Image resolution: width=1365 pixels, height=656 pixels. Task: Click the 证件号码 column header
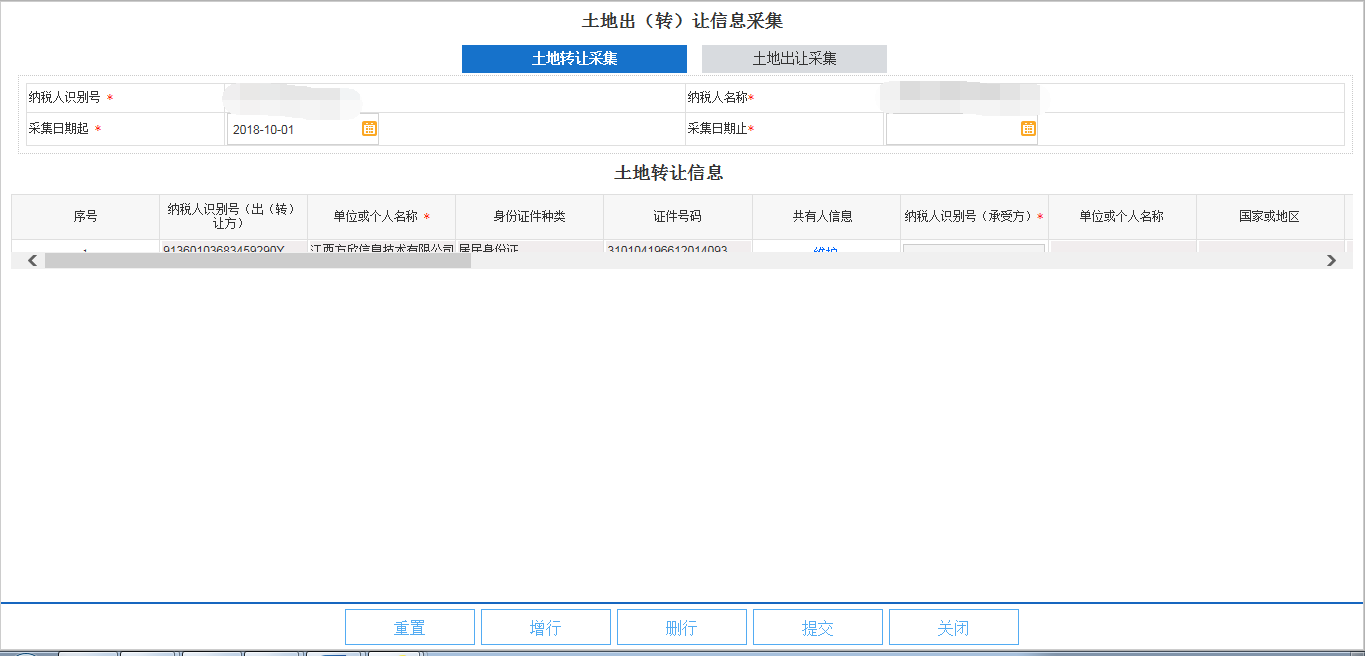pyautogui.click(x=678, y=216)
